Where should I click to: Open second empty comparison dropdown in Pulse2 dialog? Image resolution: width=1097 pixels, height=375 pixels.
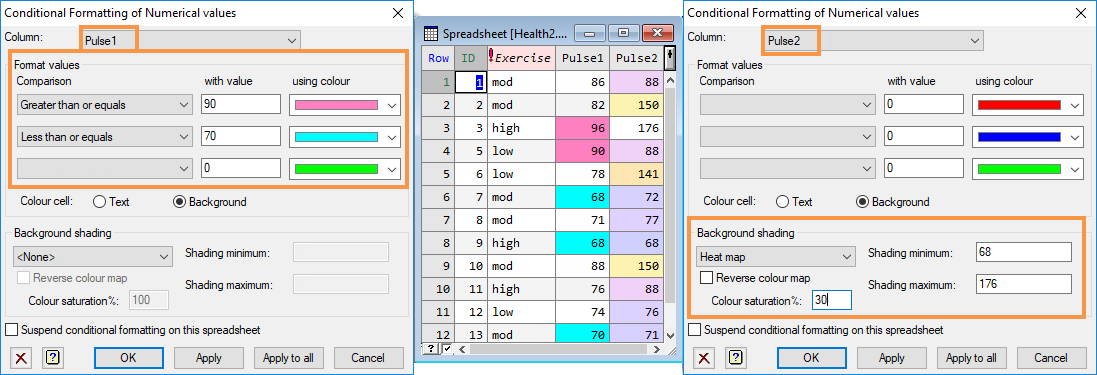click(x=787, y=137)
